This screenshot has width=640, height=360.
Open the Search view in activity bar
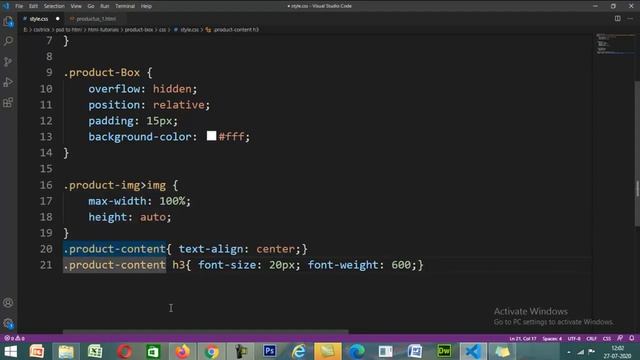click(8, 41)
